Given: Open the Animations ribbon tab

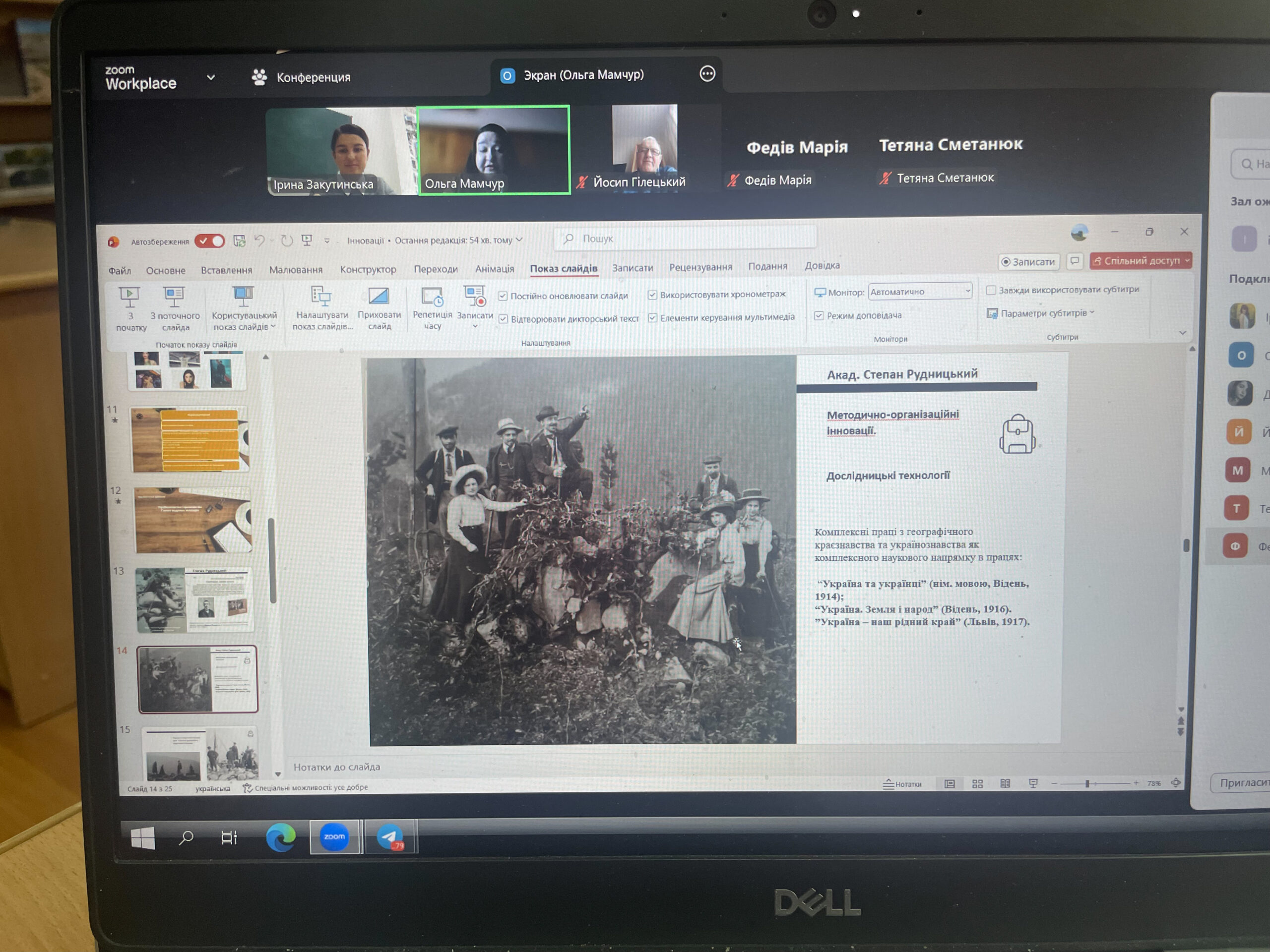Looking at the screenshot, I should tap(494, 269).
